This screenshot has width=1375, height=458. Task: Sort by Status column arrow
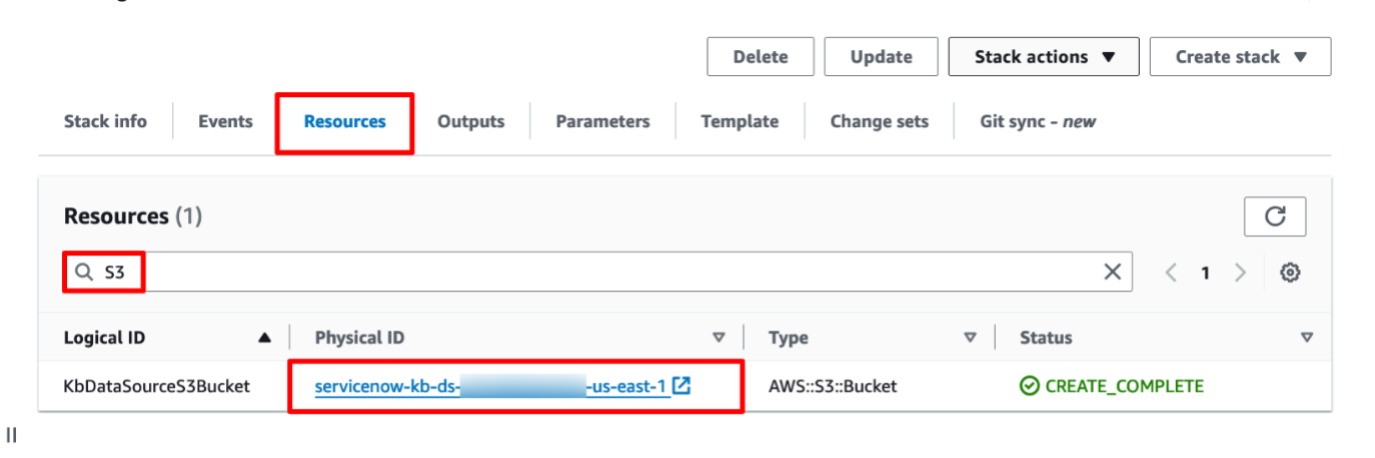(1307, 338)
